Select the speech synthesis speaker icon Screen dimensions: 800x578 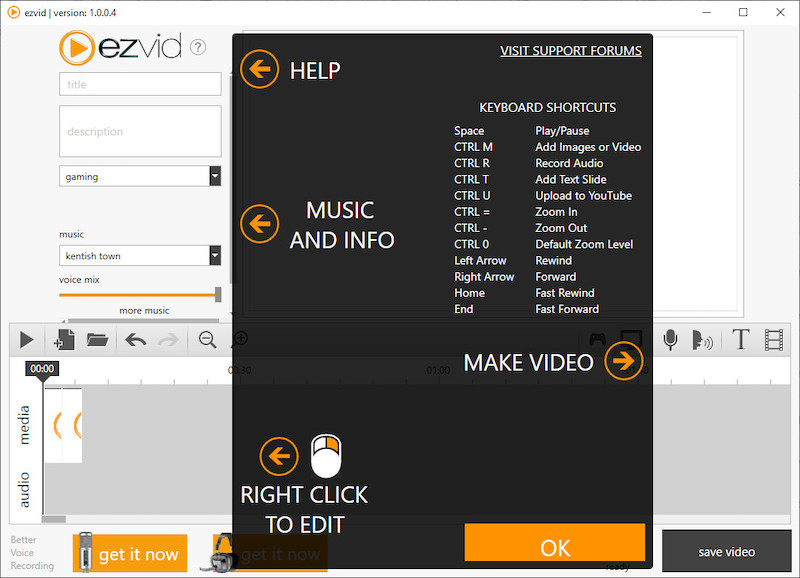(x=703, y=340)
